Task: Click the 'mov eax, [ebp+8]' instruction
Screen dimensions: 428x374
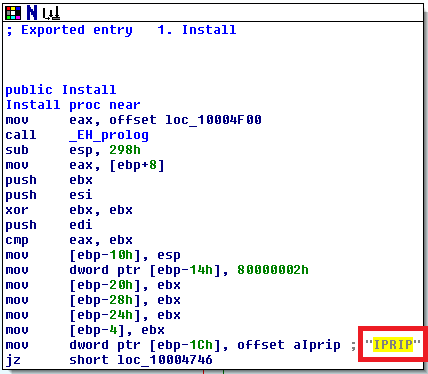Action: coord(85,165)
